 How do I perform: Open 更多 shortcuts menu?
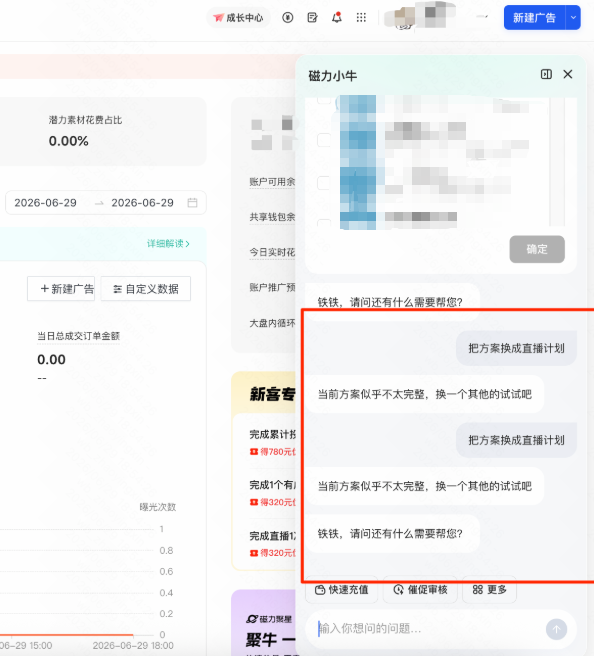coord(489,590)
